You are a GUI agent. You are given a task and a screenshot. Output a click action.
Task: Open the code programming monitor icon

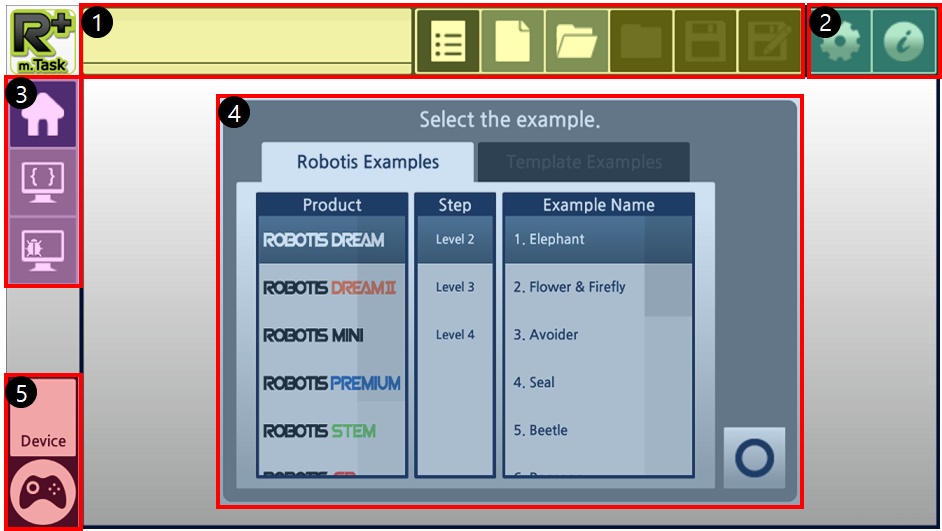pyautogui.click(x=43, y=183)
